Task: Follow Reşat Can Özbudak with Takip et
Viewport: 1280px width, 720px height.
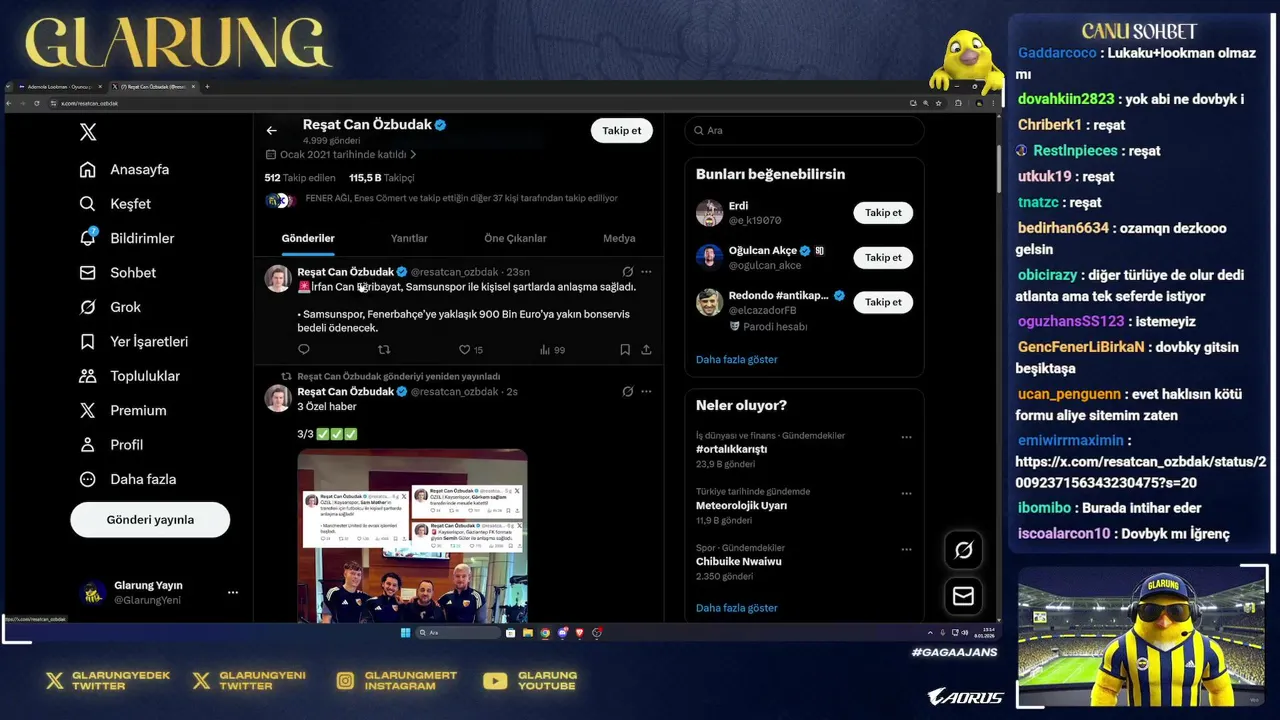Action: tap(621, 131)
